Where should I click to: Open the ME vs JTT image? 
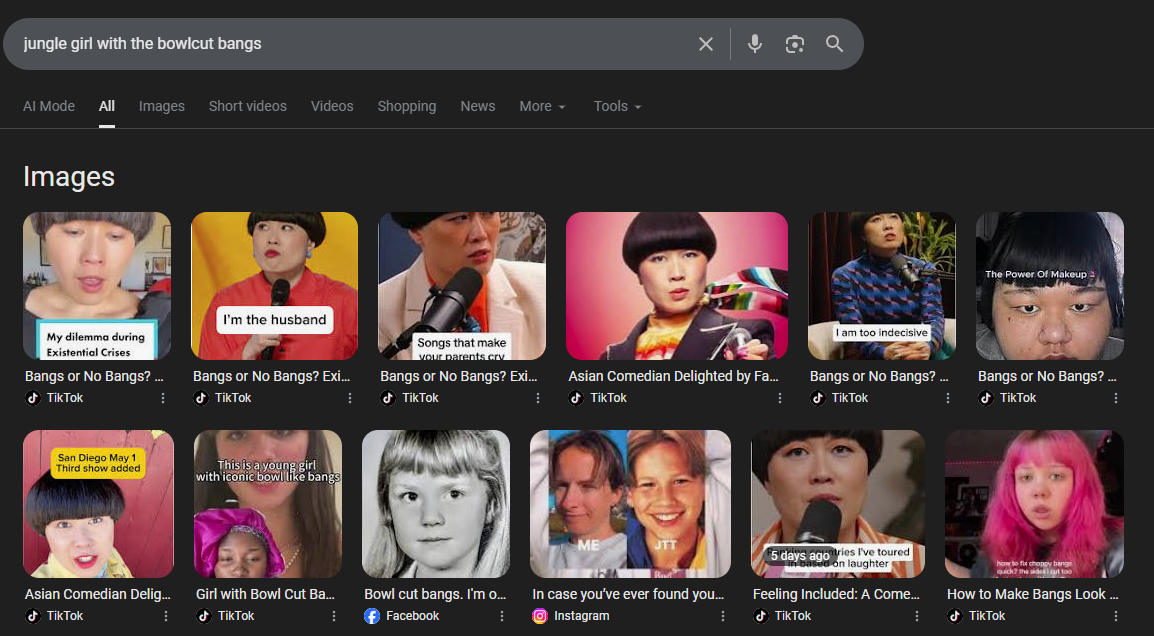(631, 504)
